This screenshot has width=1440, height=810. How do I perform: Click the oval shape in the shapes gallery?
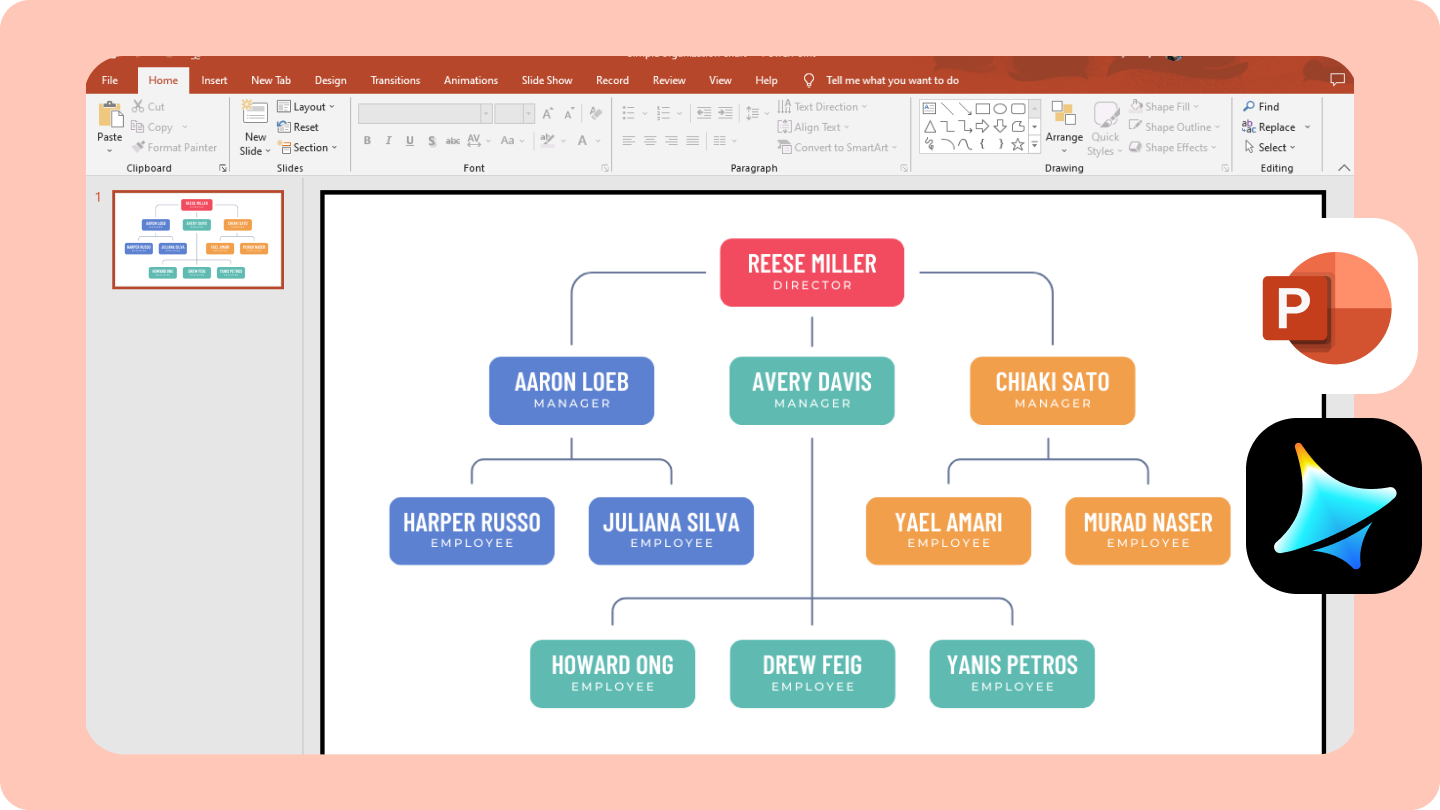pos(1000,108)
